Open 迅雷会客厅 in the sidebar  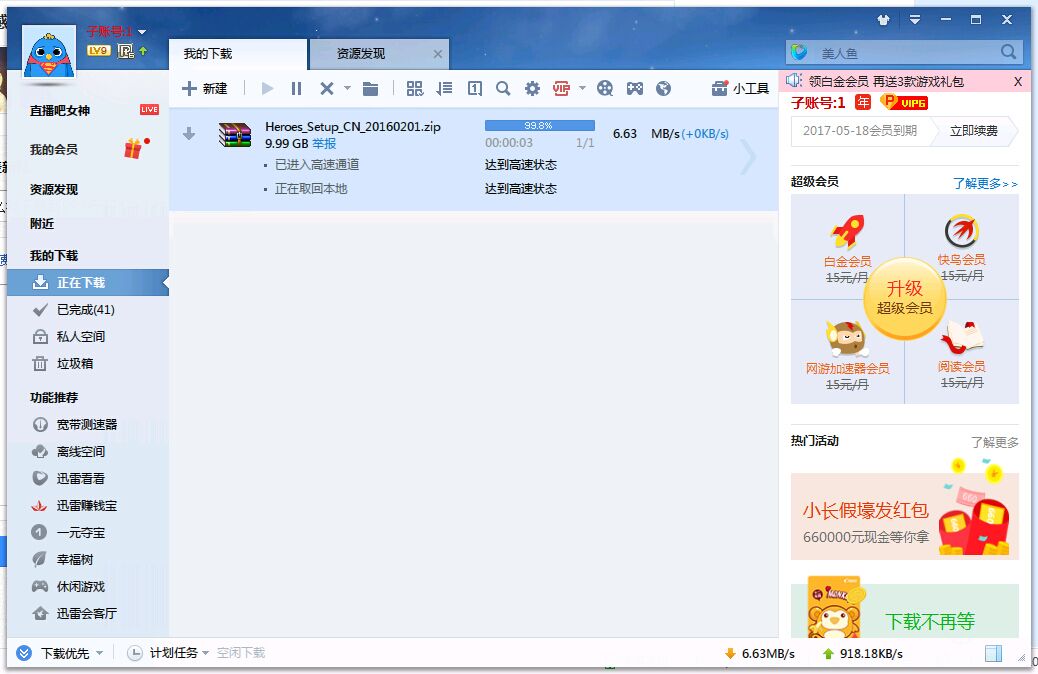(88, 614)
